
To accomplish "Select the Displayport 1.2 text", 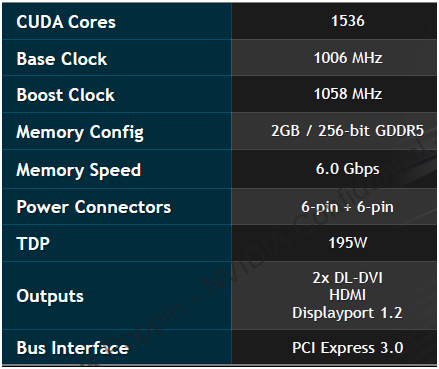I will point(347,313).
